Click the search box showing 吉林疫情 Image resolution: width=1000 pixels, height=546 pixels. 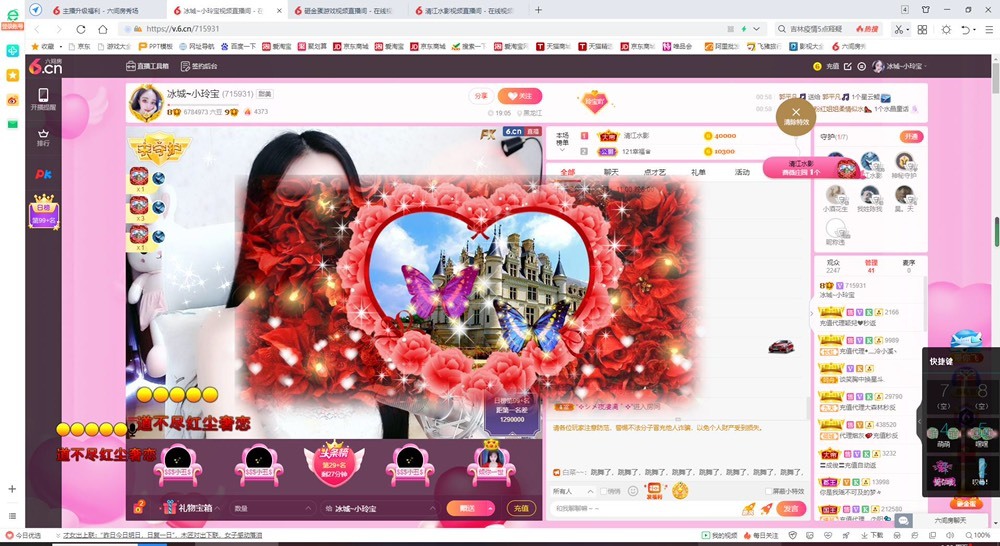pyautogui.click(x=816, y=29)
